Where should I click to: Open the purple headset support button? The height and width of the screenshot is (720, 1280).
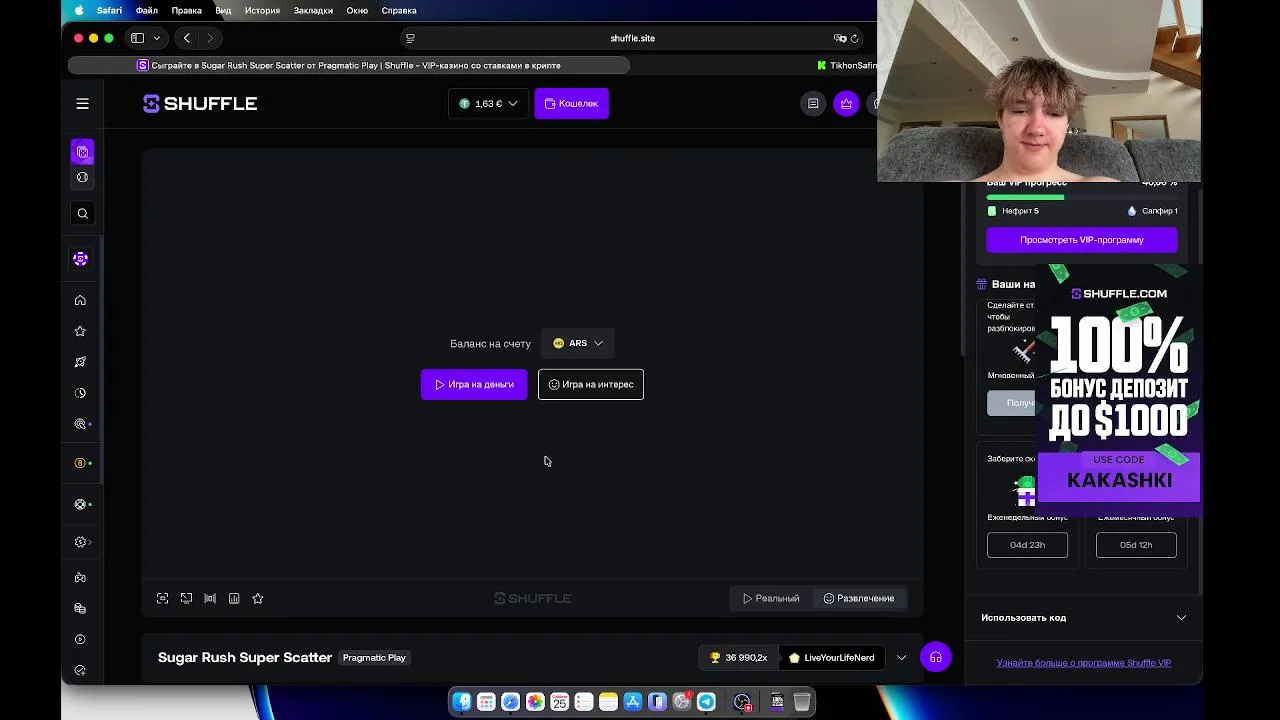click(x=936, y=658)
